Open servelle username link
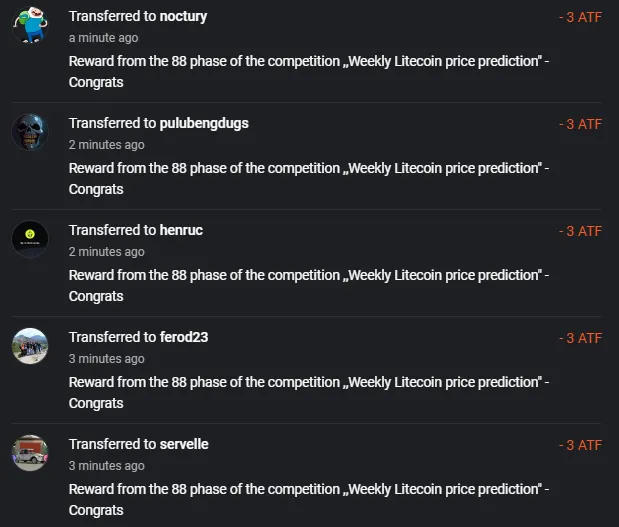This screenshot has height=527, width=619. [x=184, y=444]
